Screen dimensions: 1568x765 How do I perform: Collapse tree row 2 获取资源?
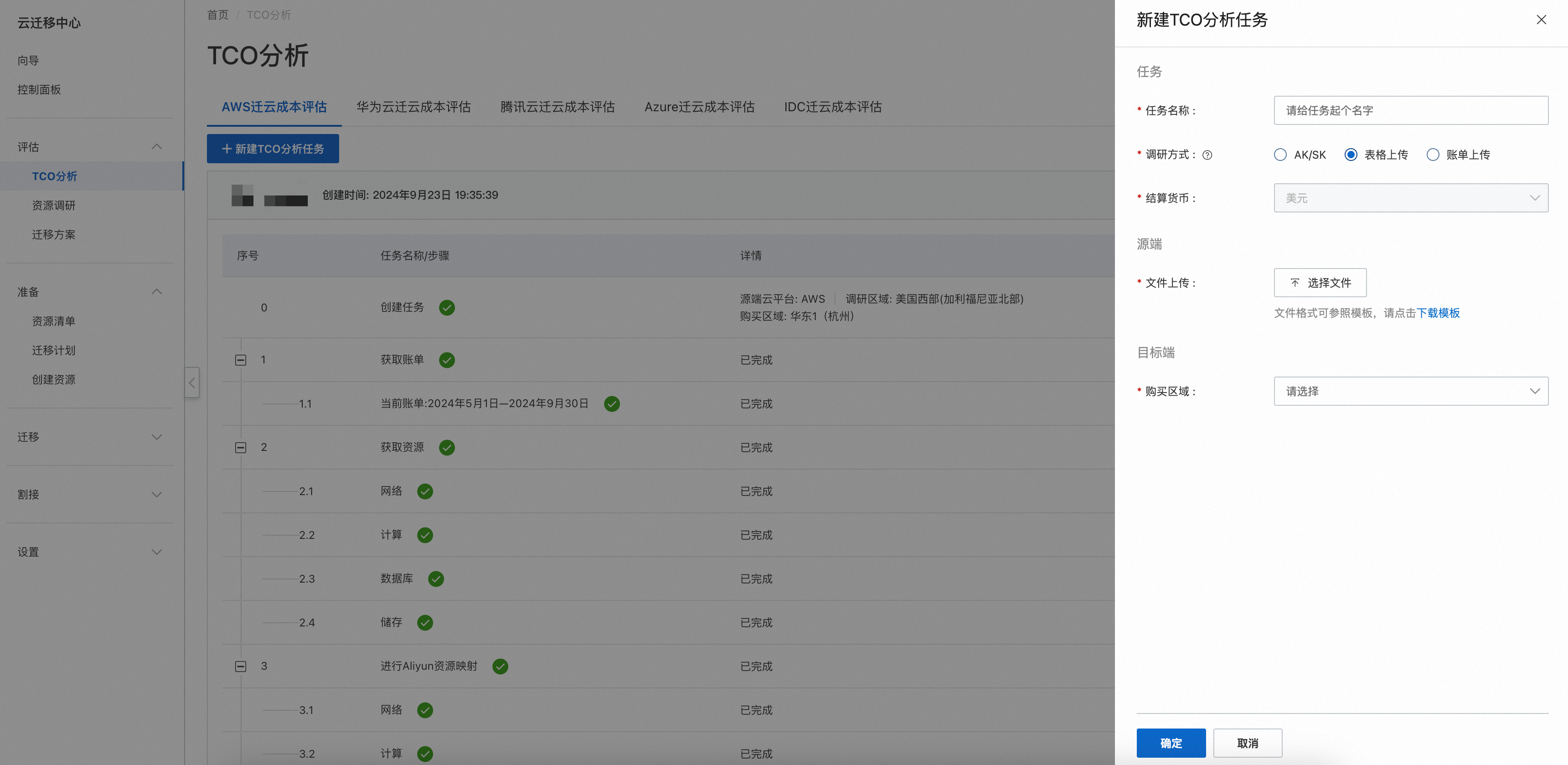(240, 447)
